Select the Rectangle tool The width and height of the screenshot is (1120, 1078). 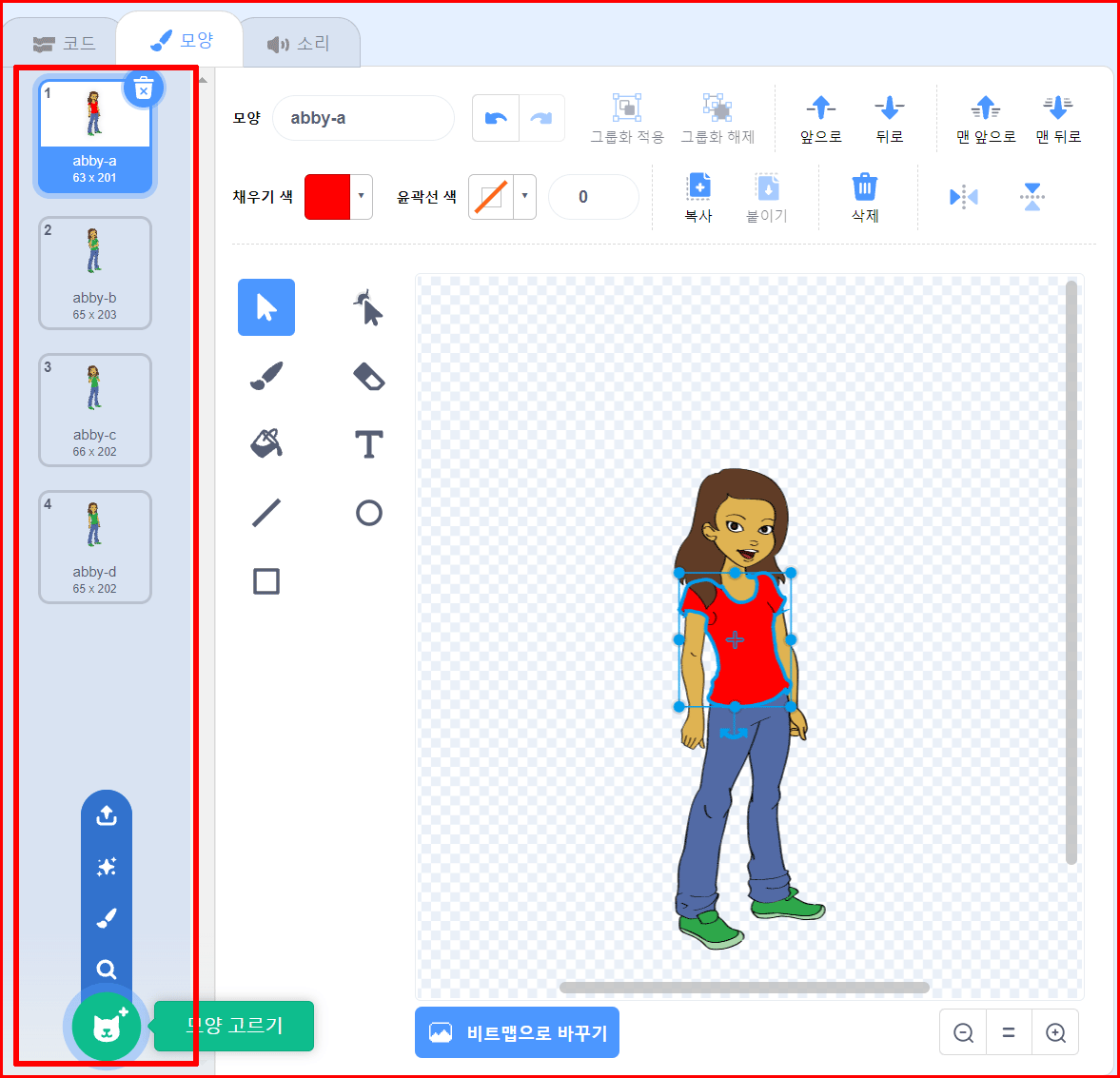tap(265, 580)
